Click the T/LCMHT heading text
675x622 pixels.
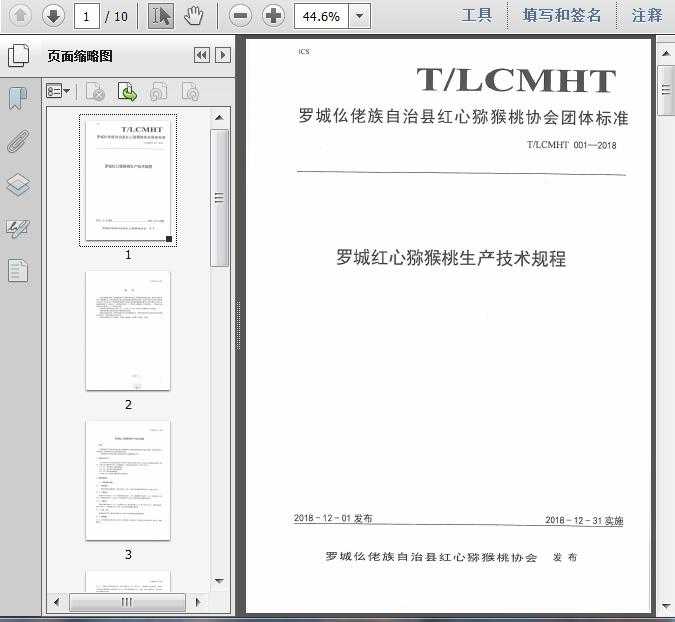point(516,80)
